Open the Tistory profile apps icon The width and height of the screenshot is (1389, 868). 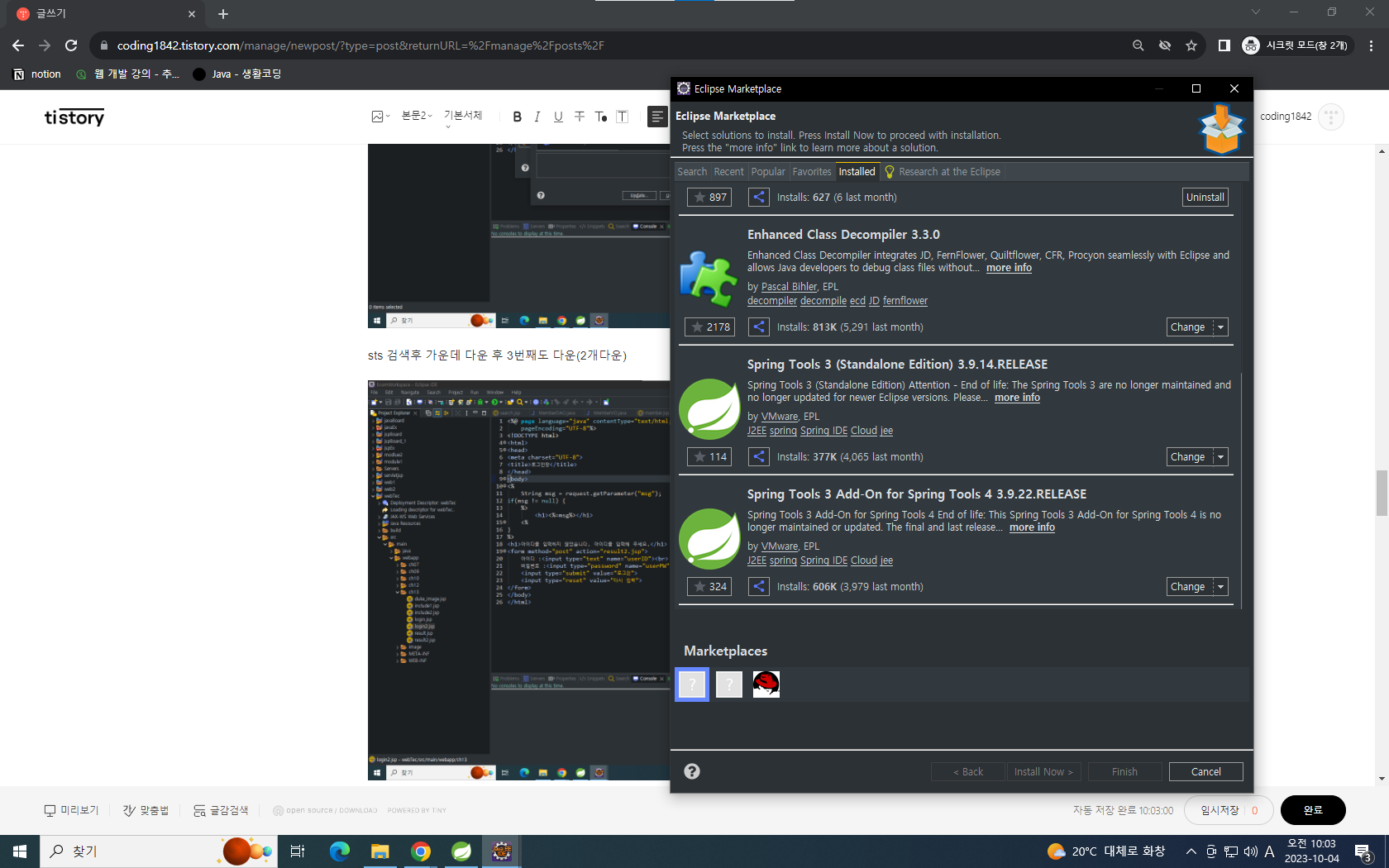click(1331, 117)
